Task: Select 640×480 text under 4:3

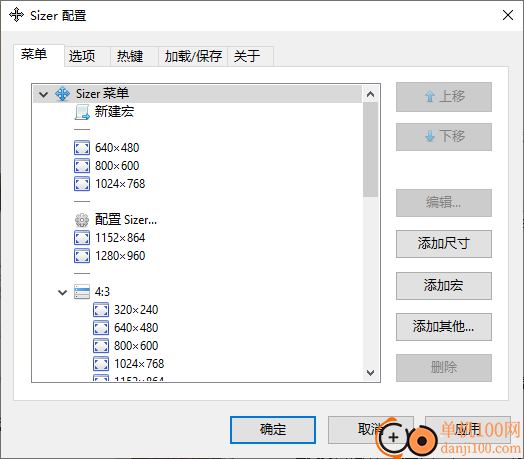Action: tap(136, 328)
